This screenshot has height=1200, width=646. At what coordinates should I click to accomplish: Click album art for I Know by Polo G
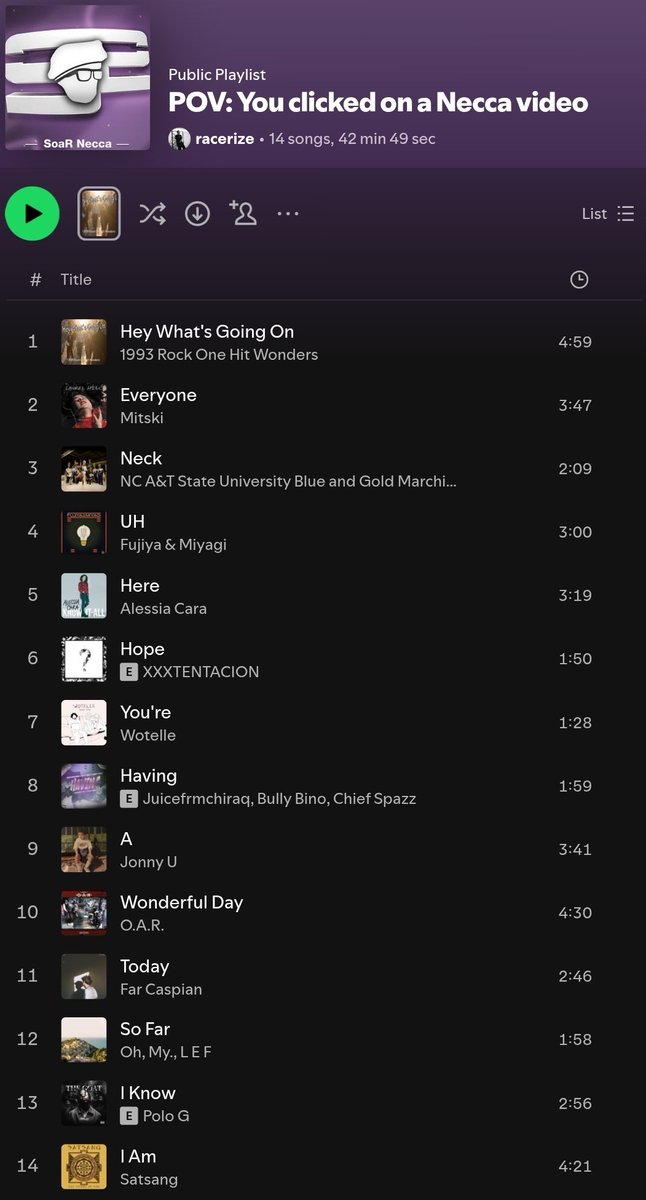[x=84, y=1103]
